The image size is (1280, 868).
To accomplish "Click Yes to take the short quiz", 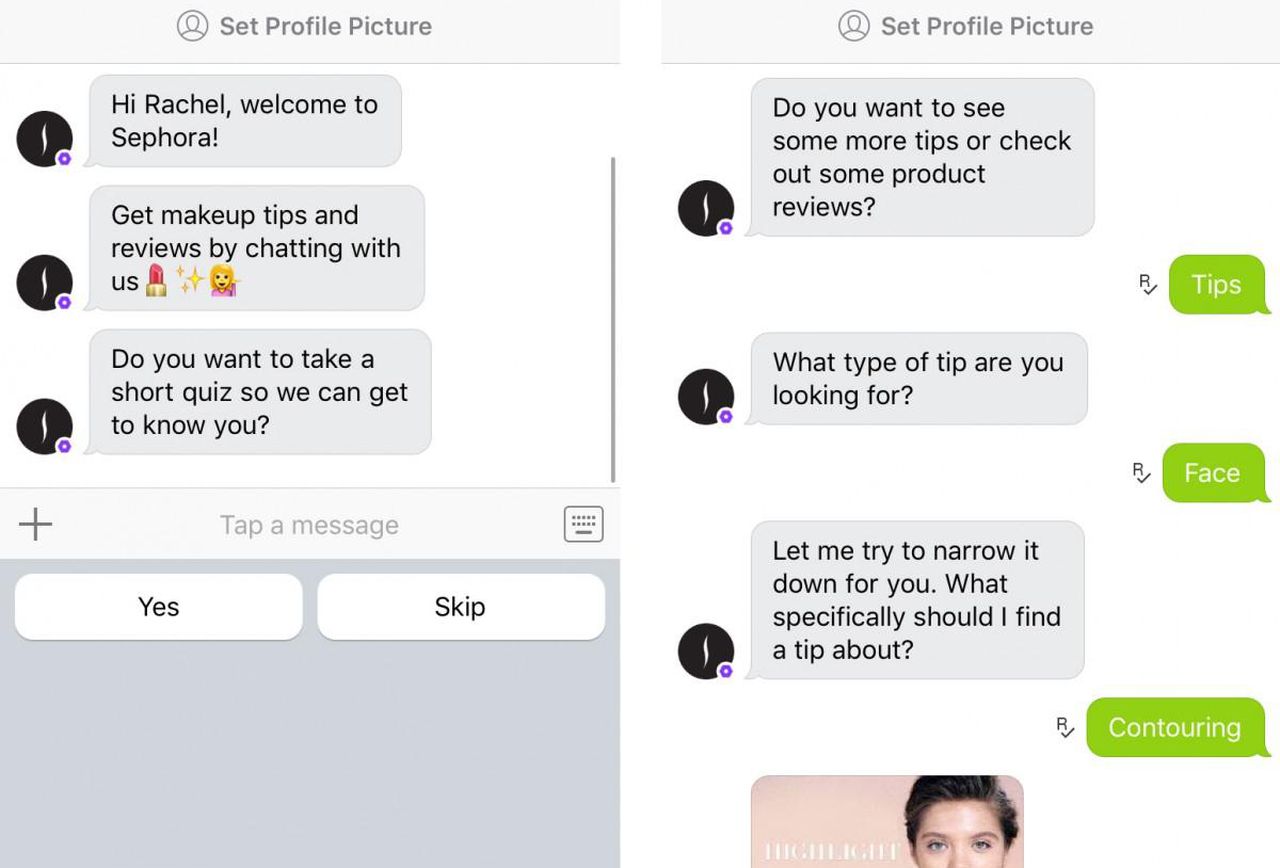I will coord(157,606).
